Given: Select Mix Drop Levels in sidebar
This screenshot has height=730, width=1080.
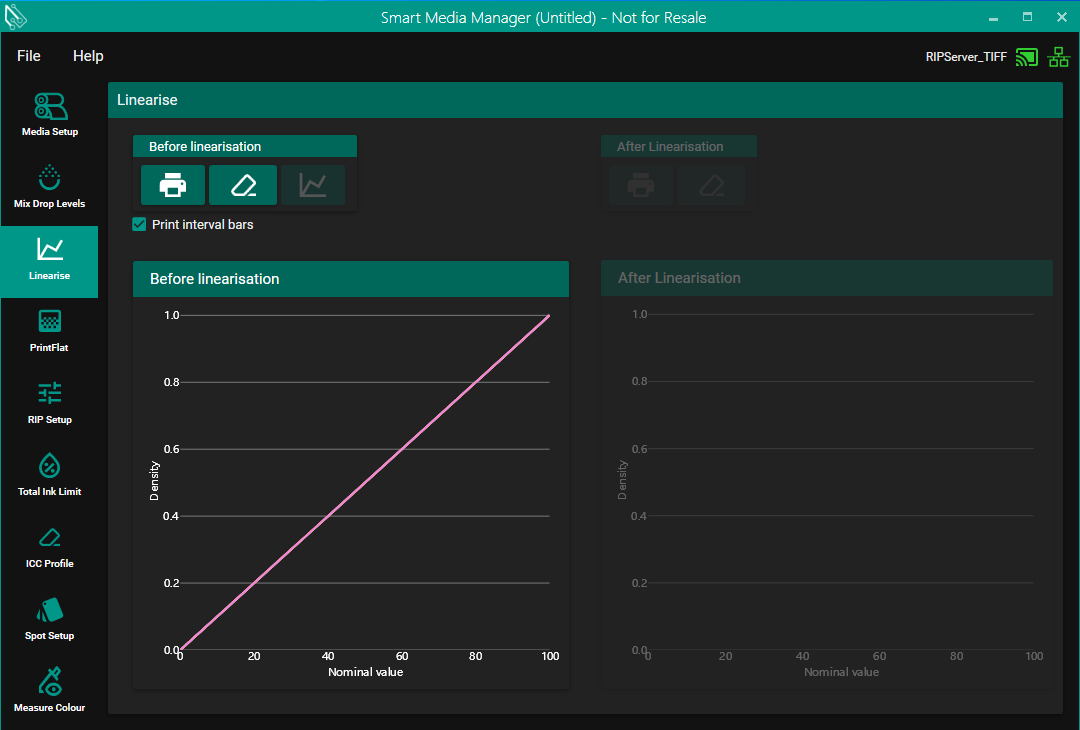Looking at the screenshot, I should [x=49, y=187].
